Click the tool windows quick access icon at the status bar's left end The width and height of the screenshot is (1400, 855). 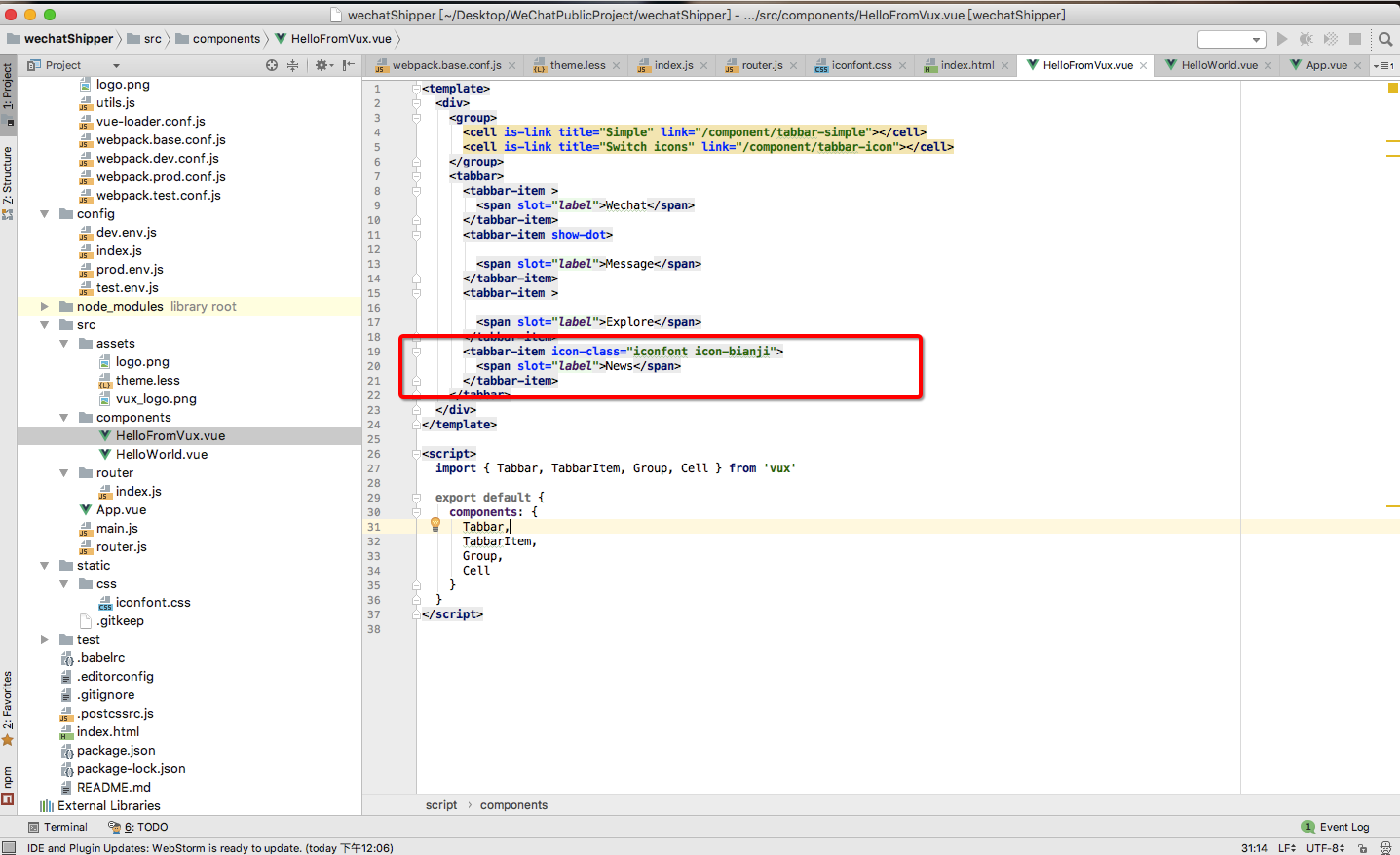[x=9, y=848]
